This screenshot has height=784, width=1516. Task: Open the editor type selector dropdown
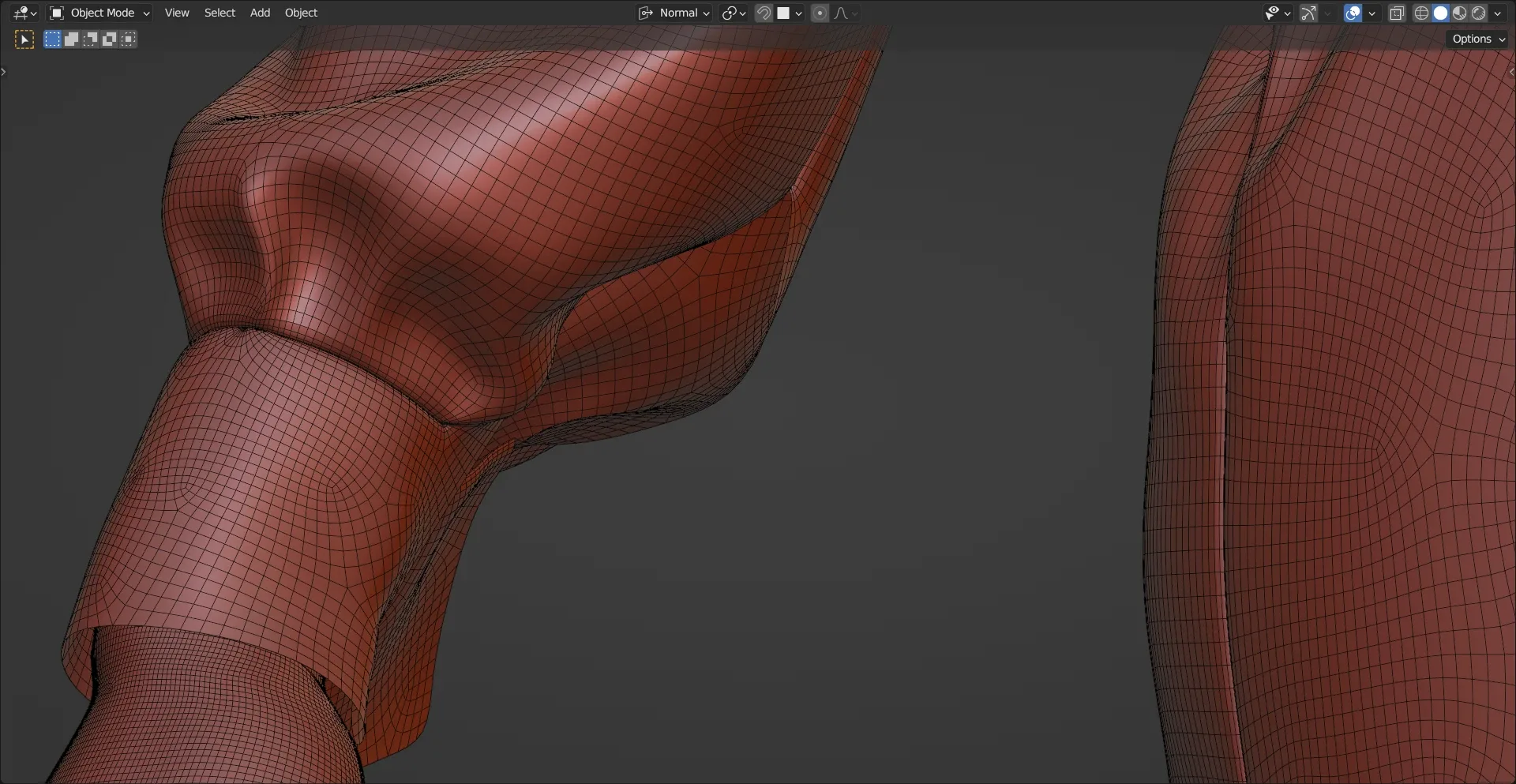click(25, 13)
